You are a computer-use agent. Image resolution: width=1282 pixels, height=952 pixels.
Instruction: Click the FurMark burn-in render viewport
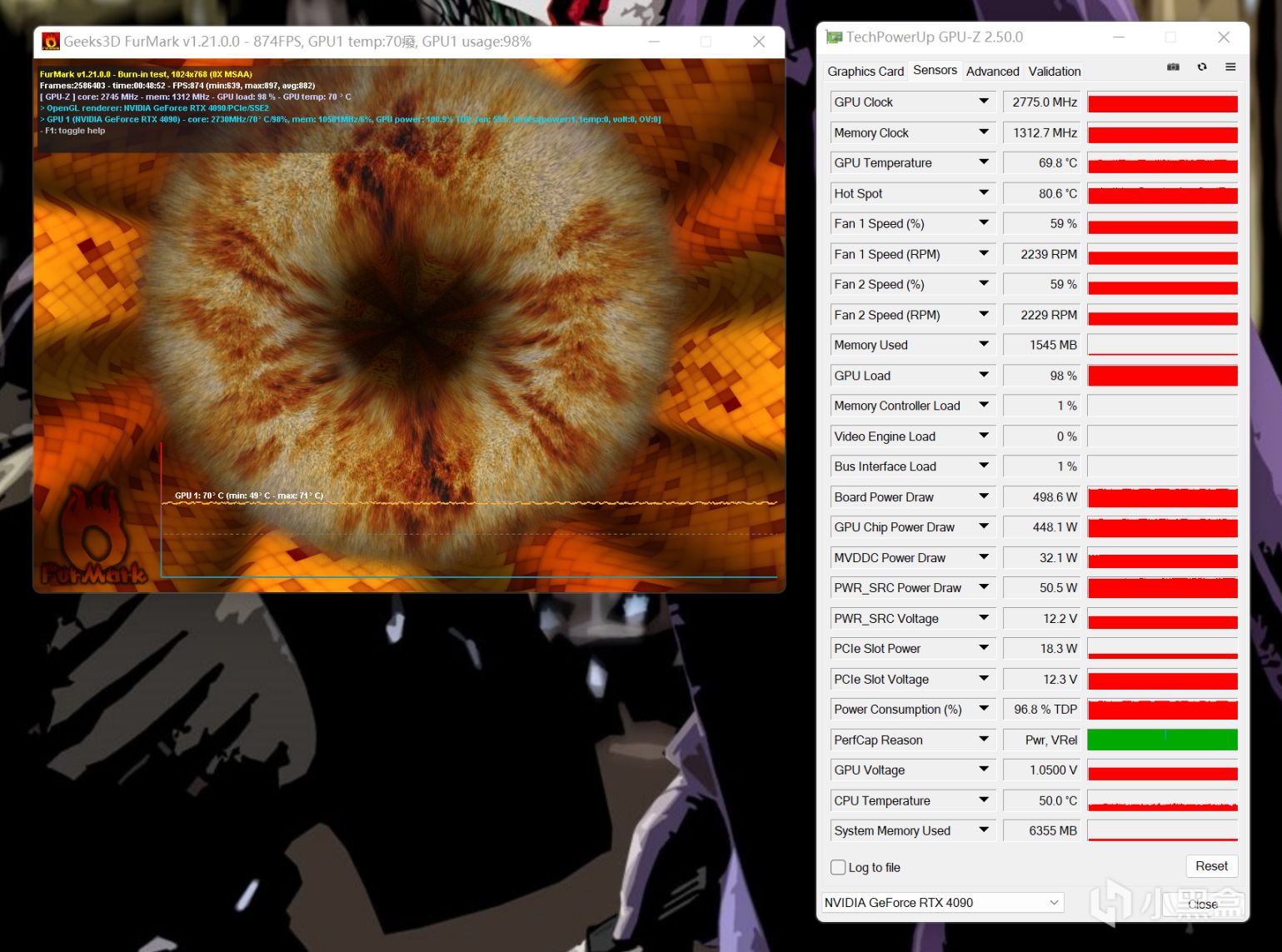[409, 325]
